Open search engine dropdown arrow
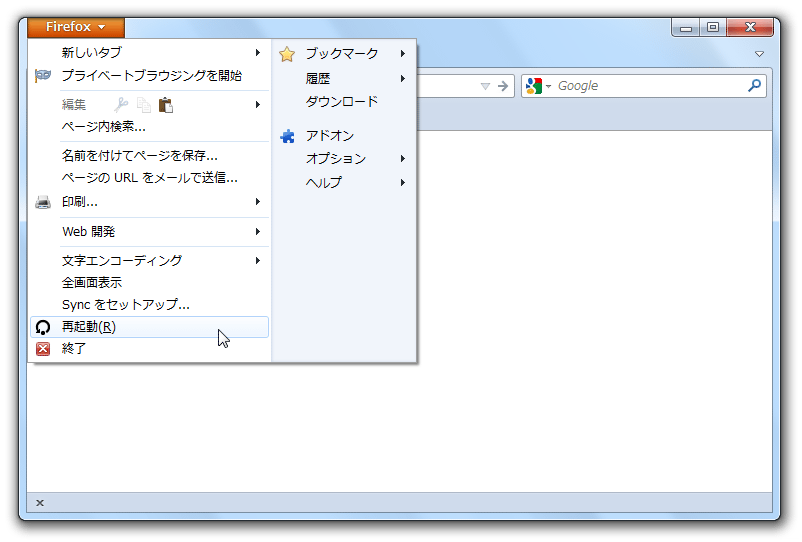 coord(548,86)
